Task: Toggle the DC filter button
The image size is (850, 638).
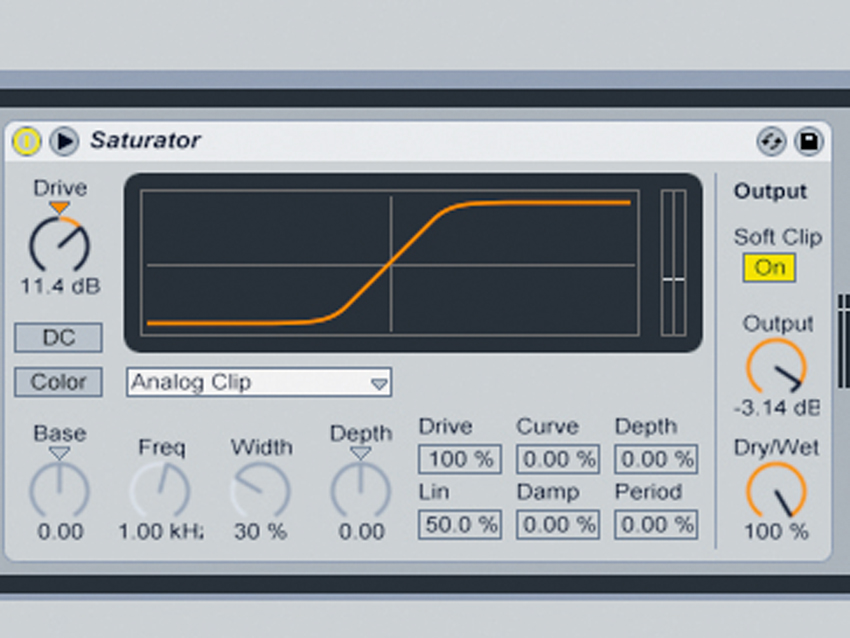Action: [57, 338]
